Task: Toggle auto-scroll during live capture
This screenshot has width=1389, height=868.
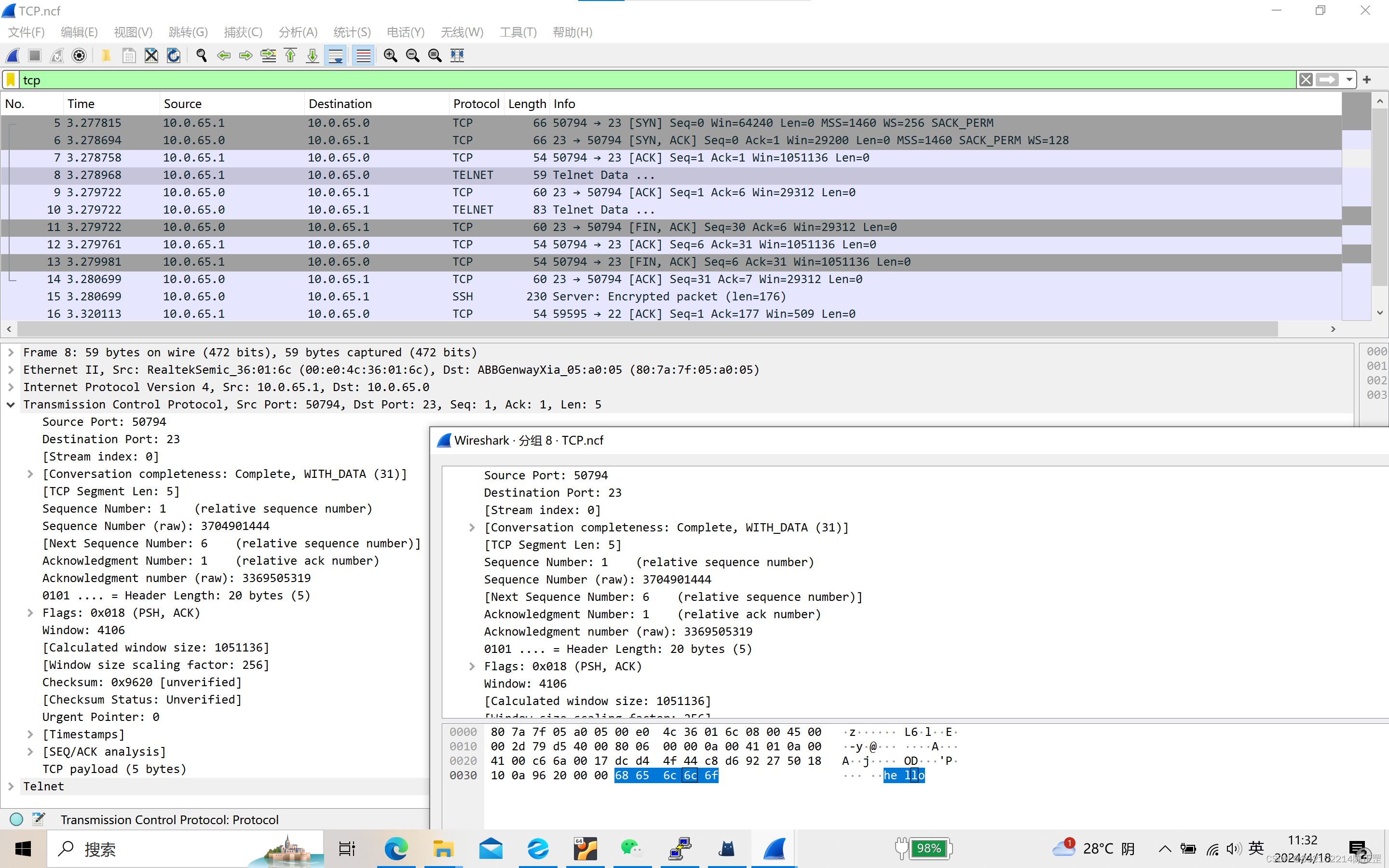Action: point(335,55)
